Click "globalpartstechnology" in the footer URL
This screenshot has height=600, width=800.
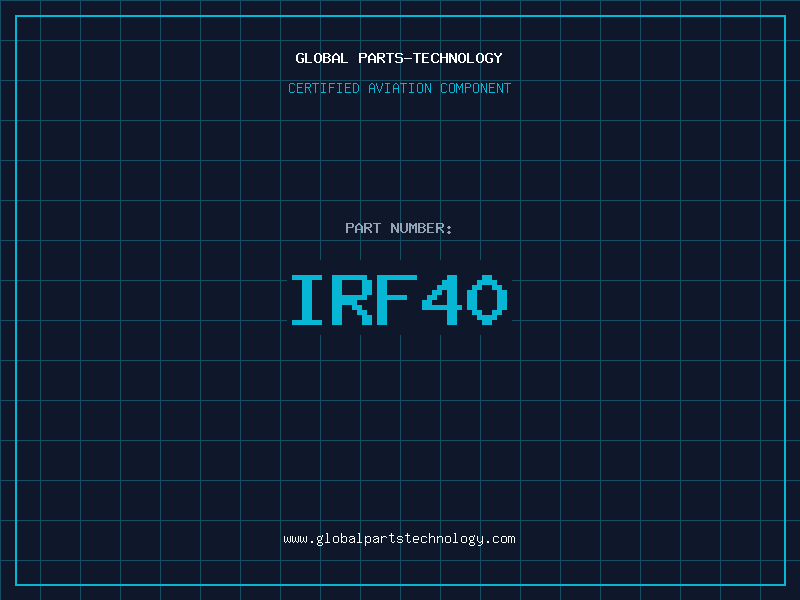[x=399, y=539]
